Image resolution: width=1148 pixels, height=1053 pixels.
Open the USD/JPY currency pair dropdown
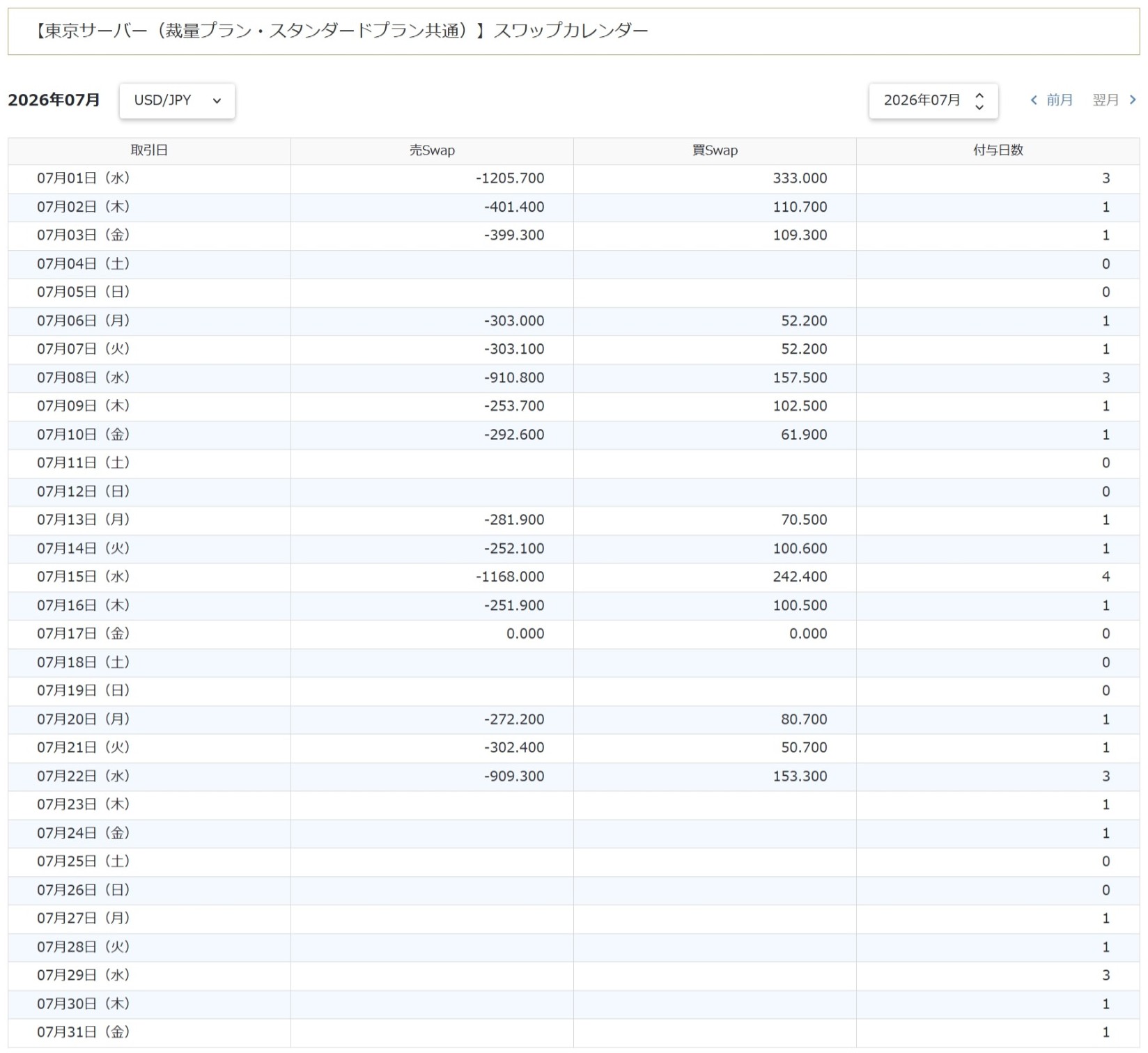tap(177, 101)
